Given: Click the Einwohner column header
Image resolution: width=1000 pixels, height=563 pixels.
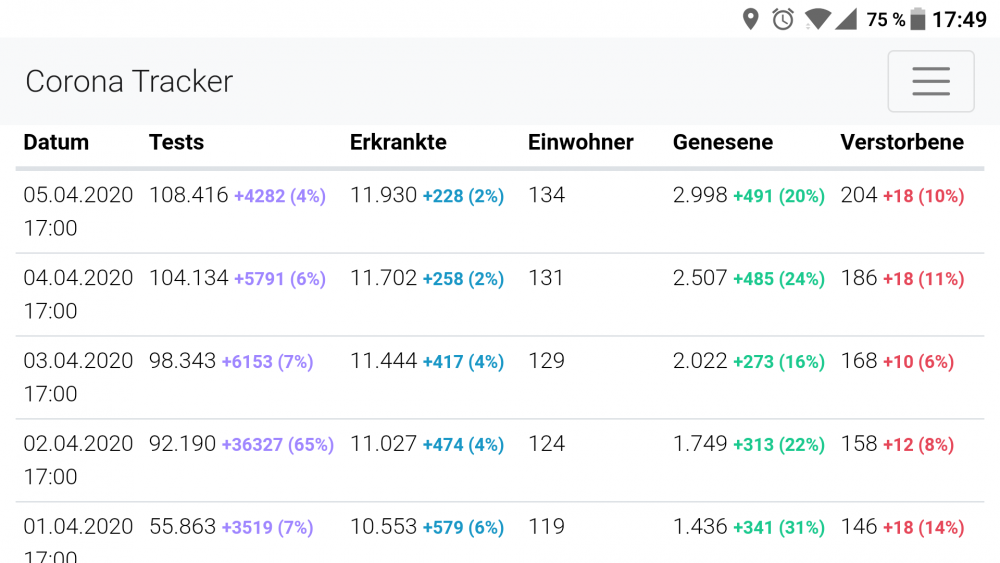Looking at the screenshot, I should (x=580, y=142).
